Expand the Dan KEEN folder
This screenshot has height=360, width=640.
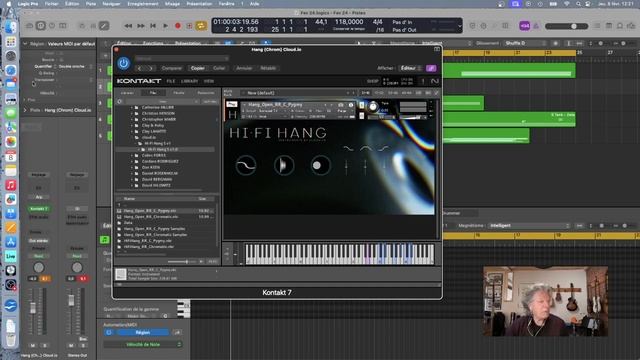tap(132, 167)
